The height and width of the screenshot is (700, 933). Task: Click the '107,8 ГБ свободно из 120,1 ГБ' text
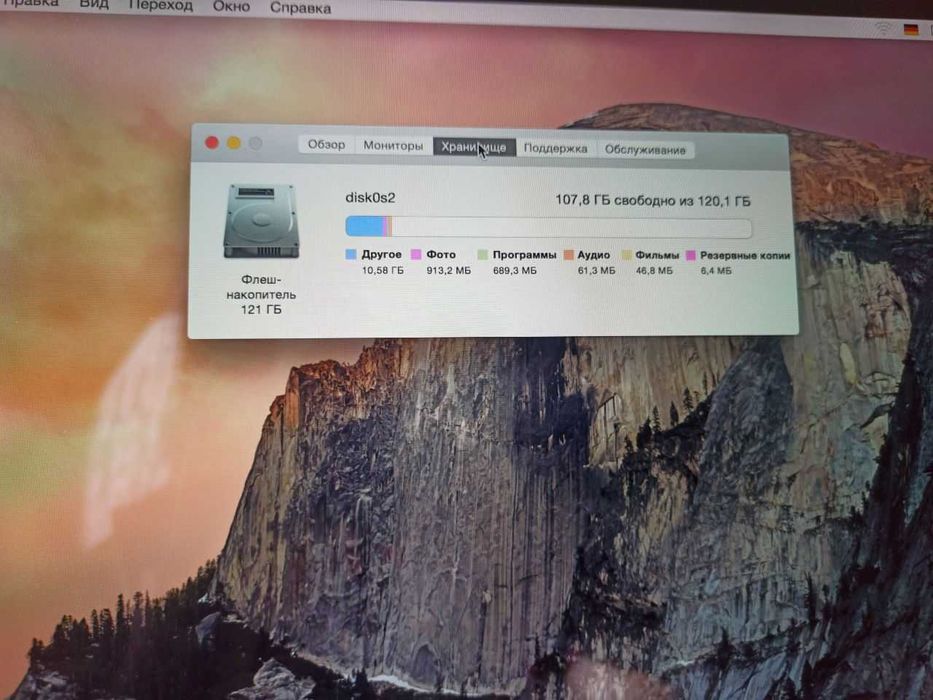tap(653, 201)
